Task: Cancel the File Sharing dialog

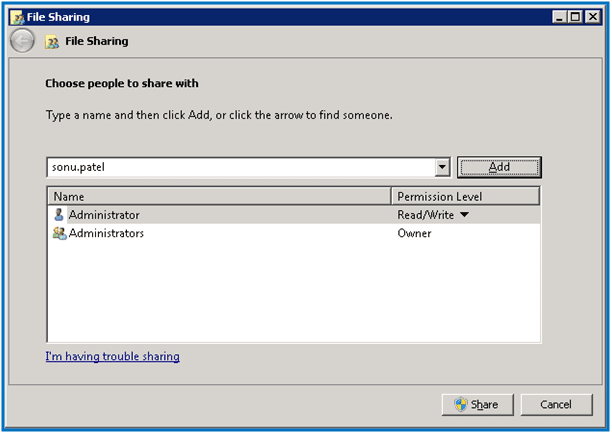Action: coord(555,404)
